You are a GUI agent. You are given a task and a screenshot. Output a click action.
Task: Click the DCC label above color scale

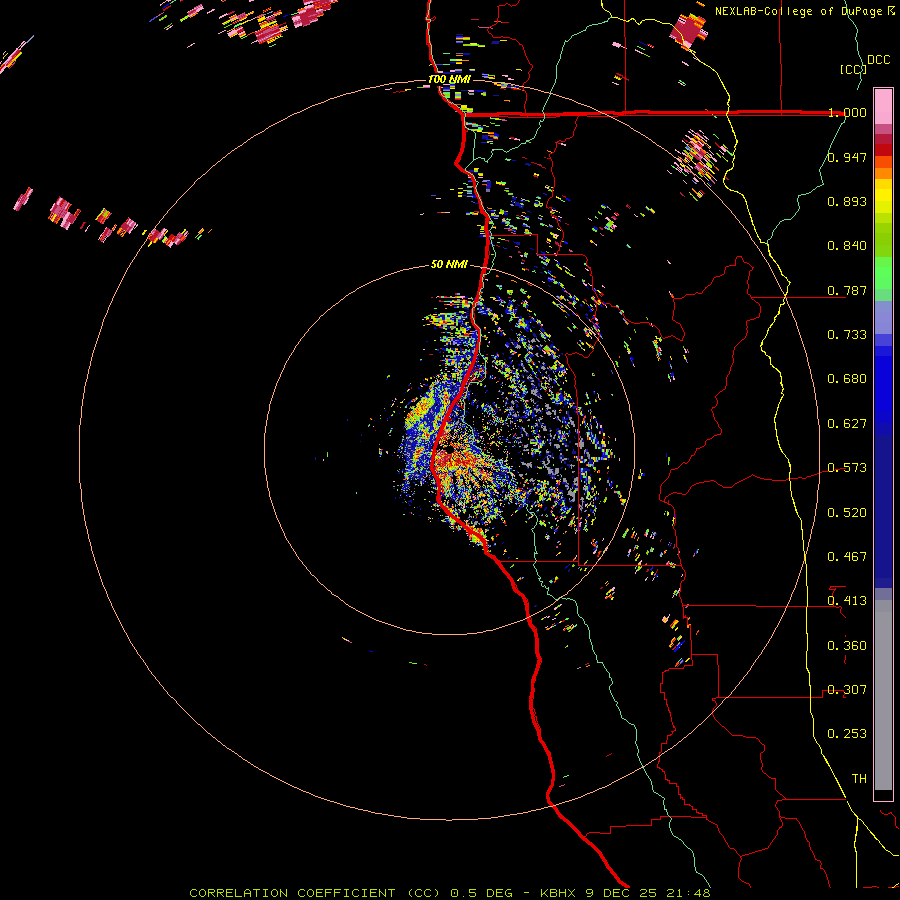coord(879,60)
